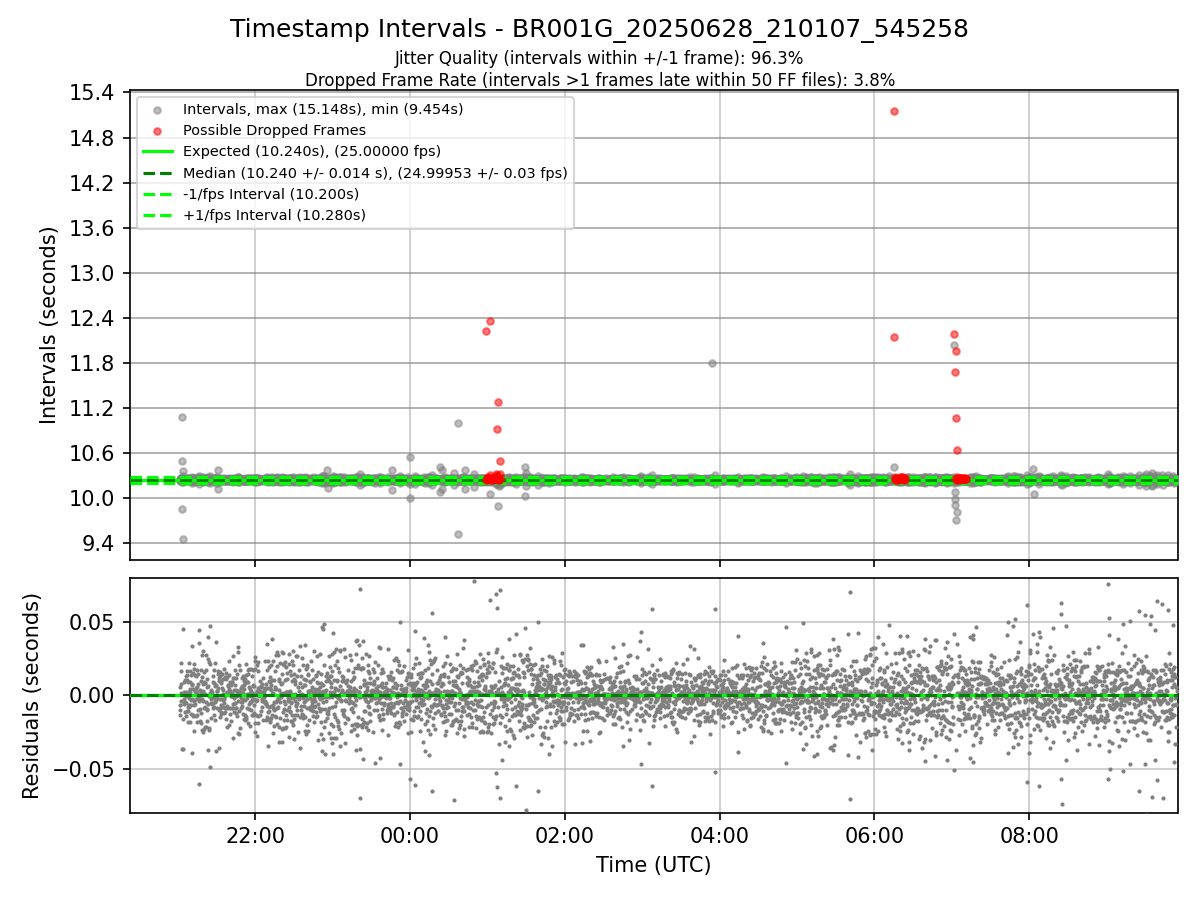Select legend entry 'Possible Dropped Frames'

pos(274,130)
